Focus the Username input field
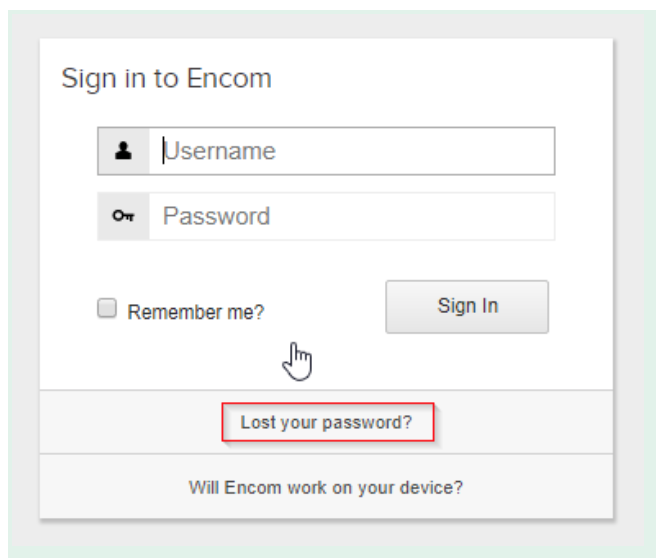 tap(352, 151)
